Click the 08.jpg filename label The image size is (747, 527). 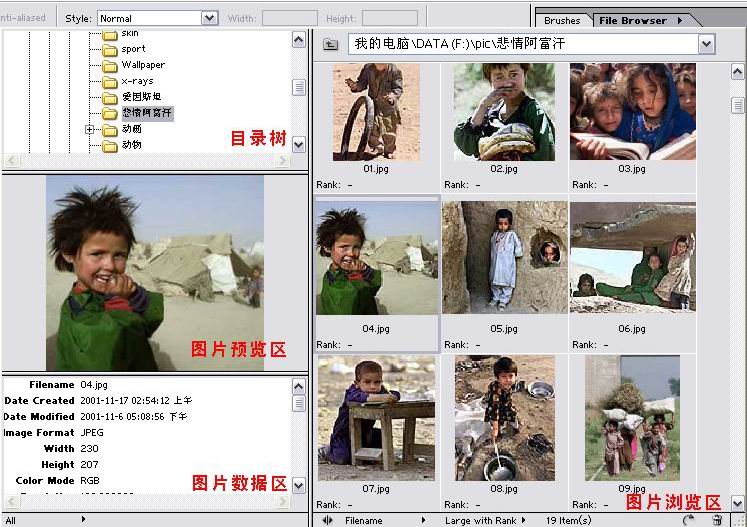504,489
